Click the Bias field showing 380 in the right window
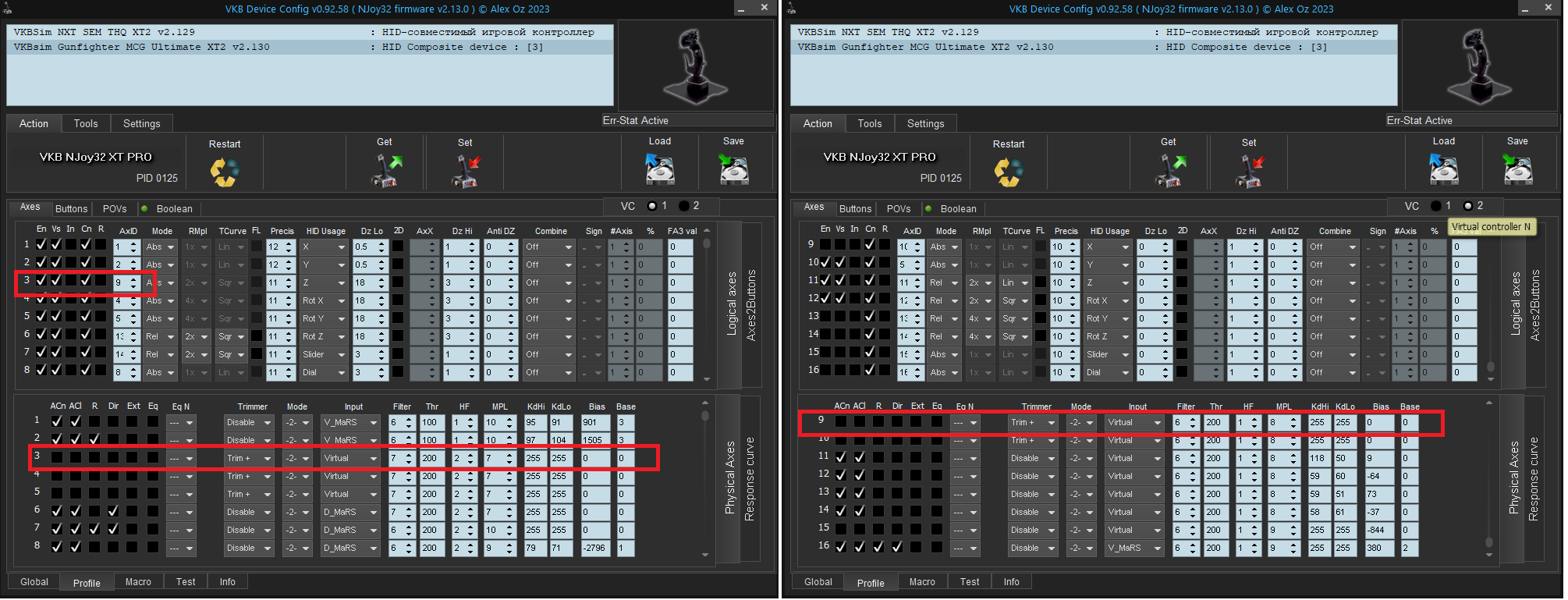Image resolution: width=1568 pixels, height=600 pixels. pyautogui.click(x=1380, y=548)
